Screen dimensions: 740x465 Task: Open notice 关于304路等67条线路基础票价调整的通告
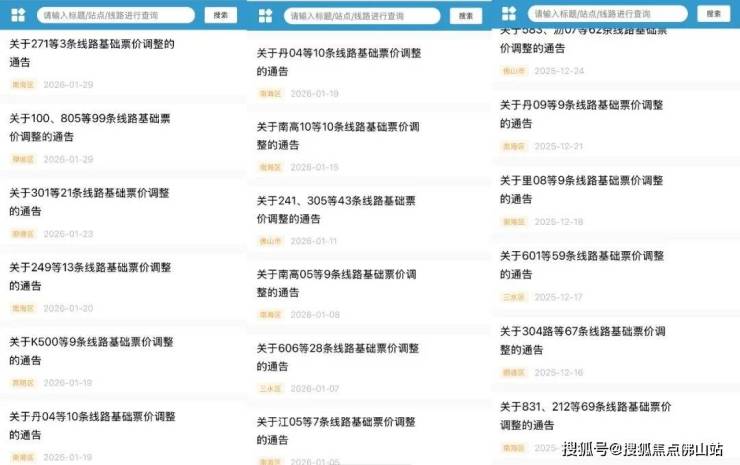coord(583,341)
